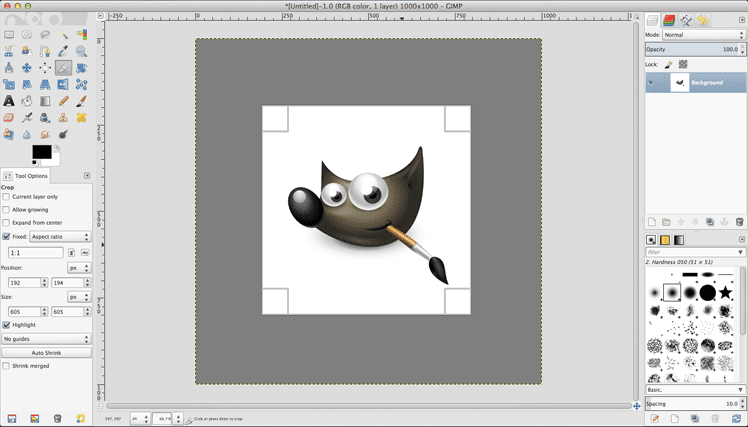The height and width of the screenshot is (427, 748).
Task: Select the Smudge tool
Action: (45, 135)
